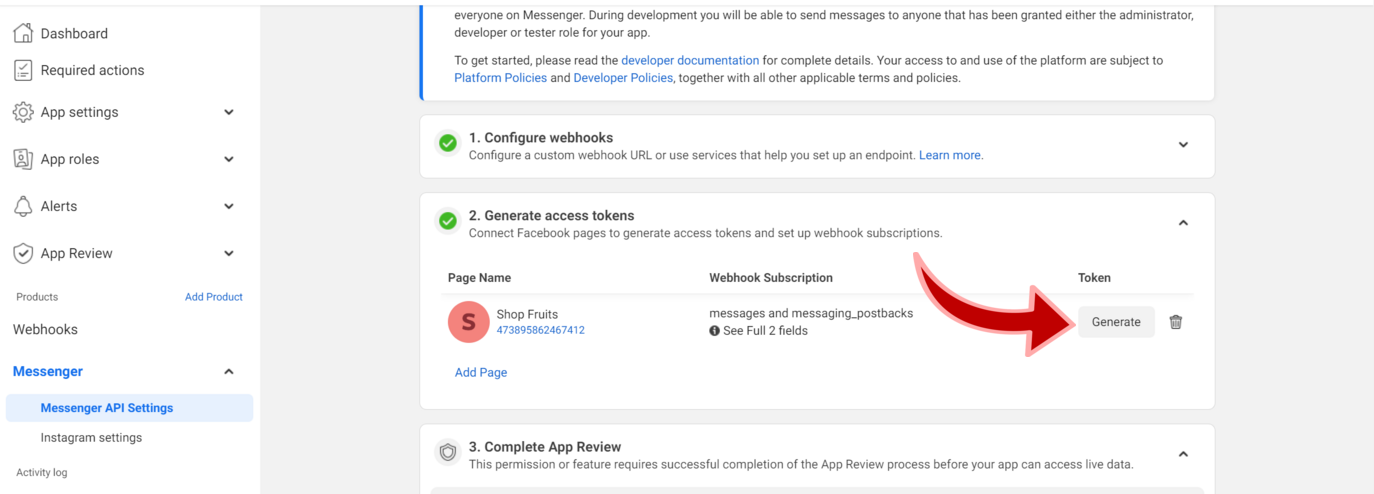This screenshot has width=1374, height=494.
Task: Click the Generate token button
Action: click(1116, 322)
